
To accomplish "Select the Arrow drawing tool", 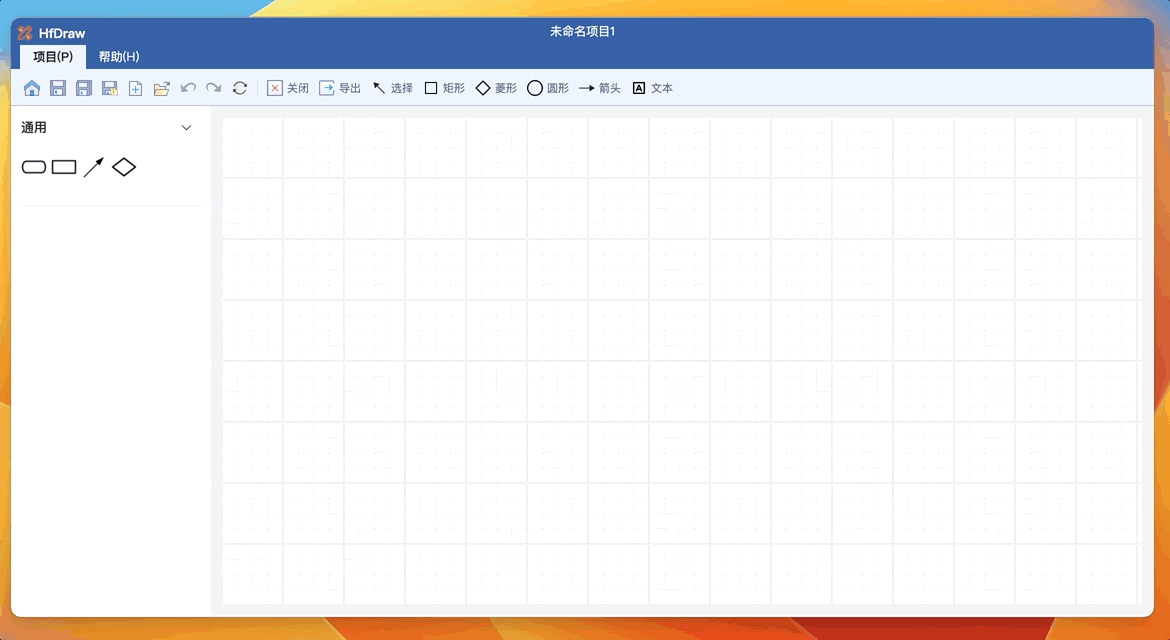I will [x=599, y=88].
